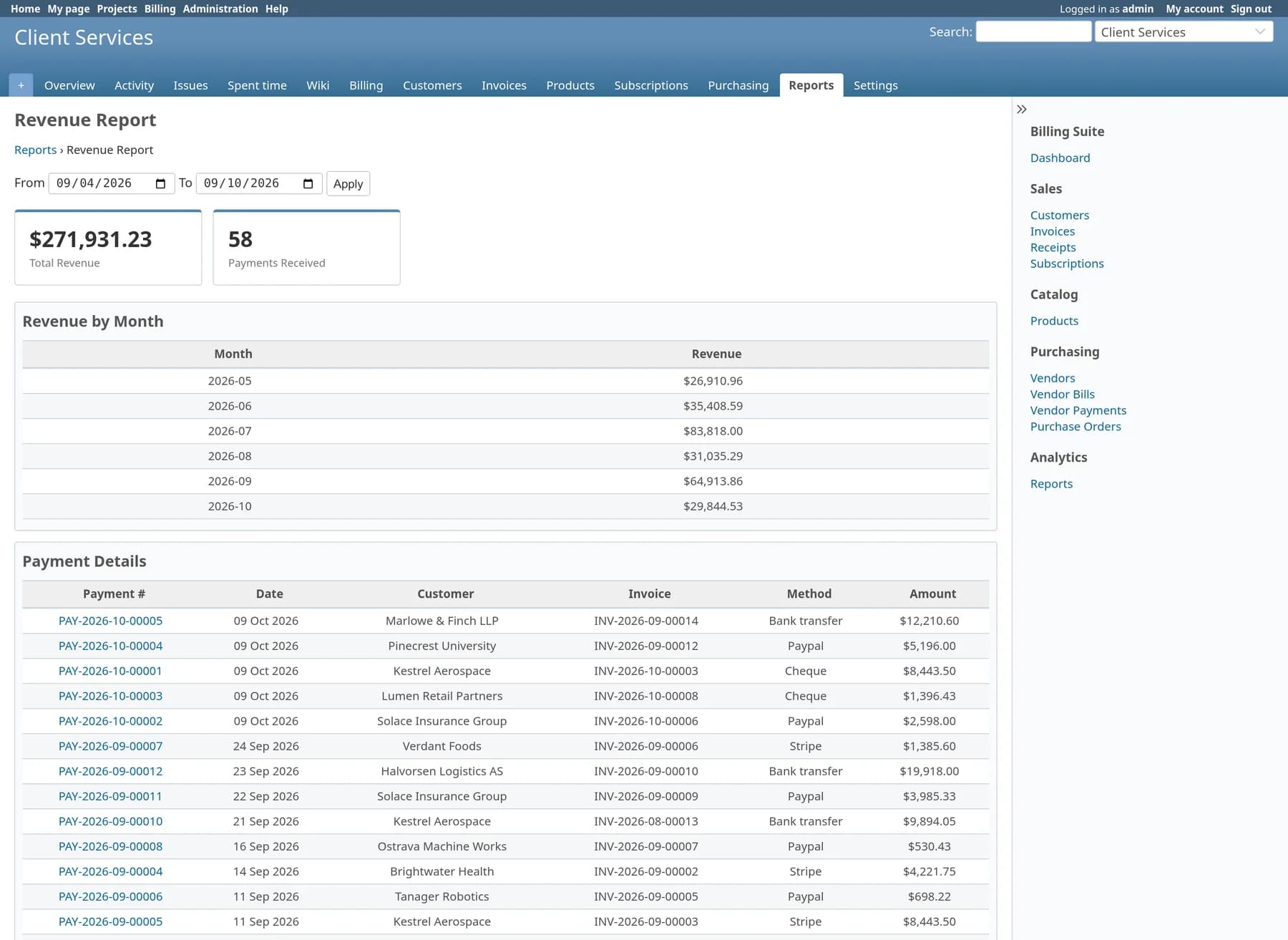Open the To date calendar picker icon
This screenshot has height=940, width=1288.
(308, 184)
